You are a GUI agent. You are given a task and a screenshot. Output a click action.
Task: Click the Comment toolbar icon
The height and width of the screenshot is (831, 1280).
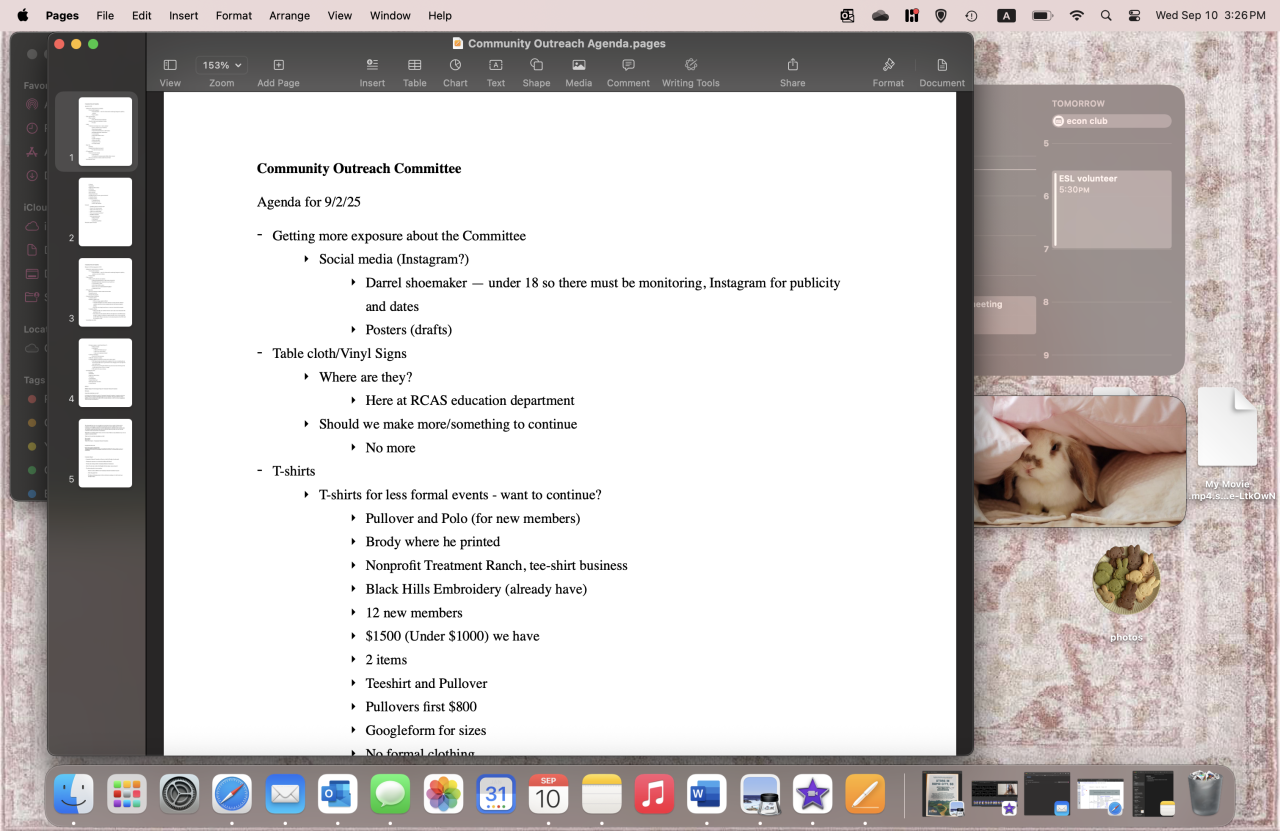click(x=628, y=65)
